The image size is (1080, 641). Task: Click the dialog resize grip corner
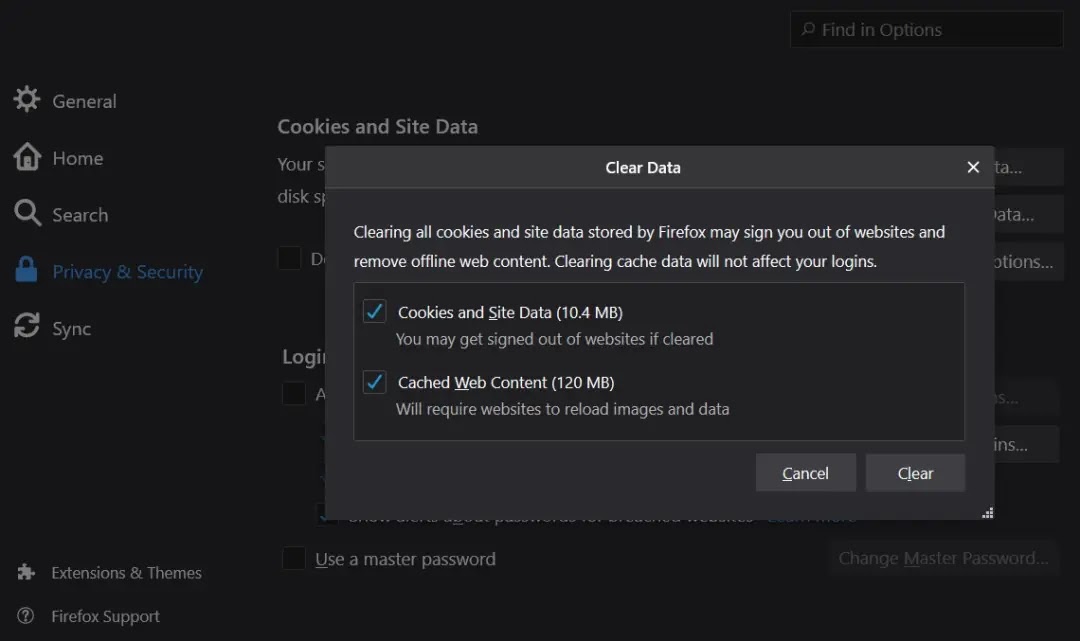pyautogui.click(x=987, y=512)
